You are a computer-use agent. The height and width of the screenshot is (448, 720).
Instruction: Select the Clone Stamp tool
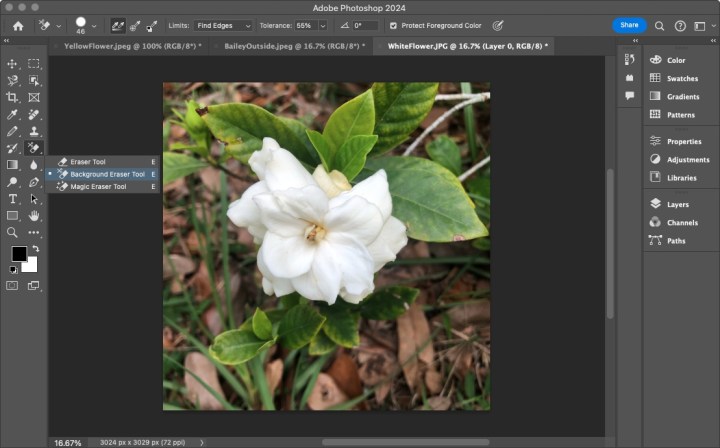34,131
